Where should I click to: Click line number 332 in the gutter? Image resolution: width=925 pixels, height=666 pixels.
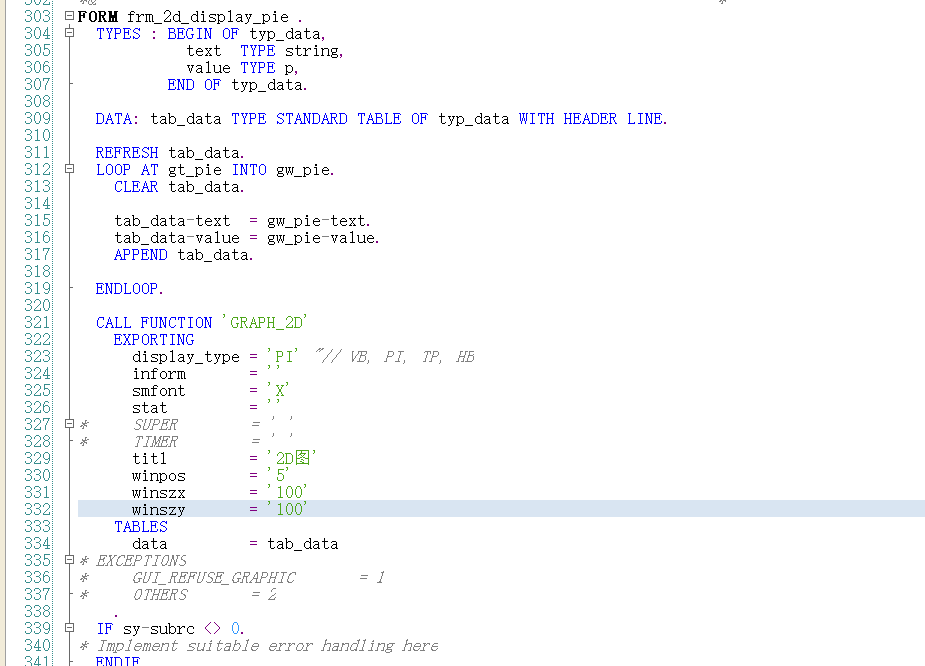coord(37,509)
